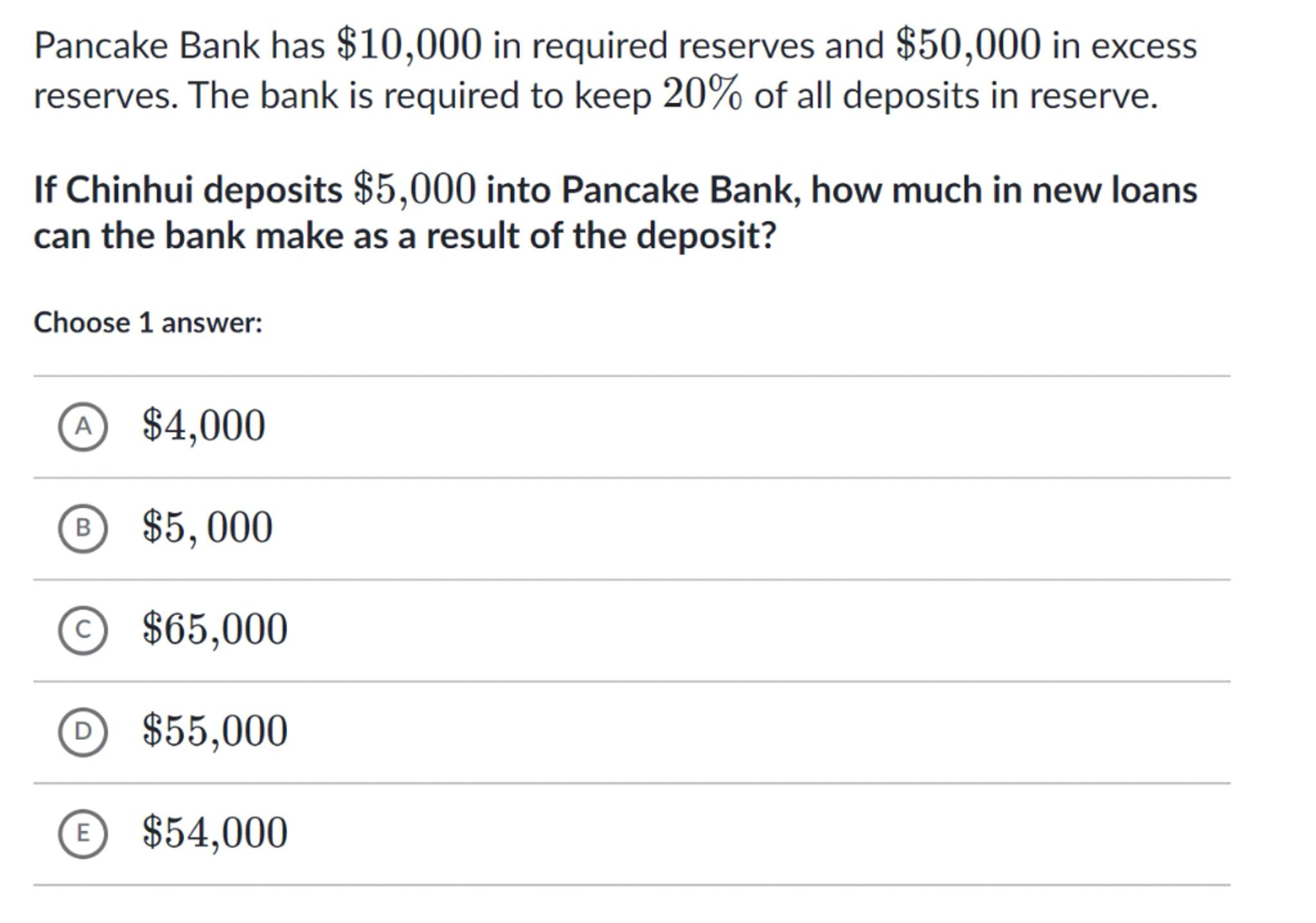Click the 20% reserve requirement figure
Viewport: 1316px width, 923px height.
pyautogui.click(x=702, y=94)
